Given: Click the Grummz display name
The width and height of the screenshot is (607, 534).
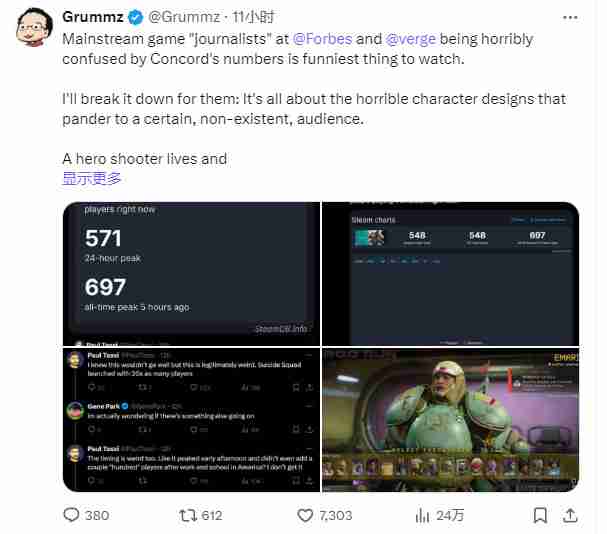Looking at the screenshot, I should (x=93, y=17).
